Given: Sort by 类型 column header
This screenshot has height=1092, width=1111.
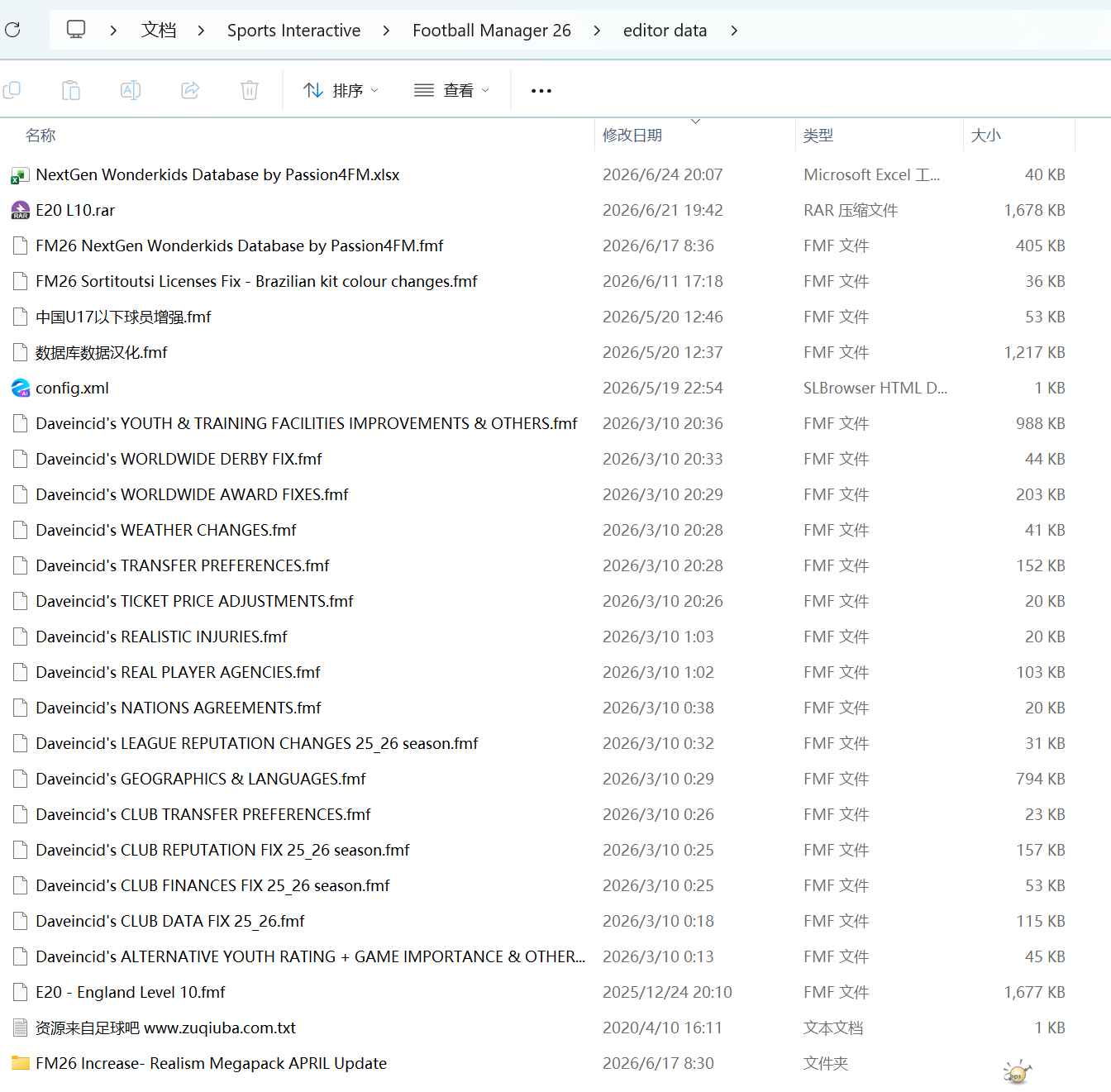Looking at the screenshot, I should [x=818, y=136].
